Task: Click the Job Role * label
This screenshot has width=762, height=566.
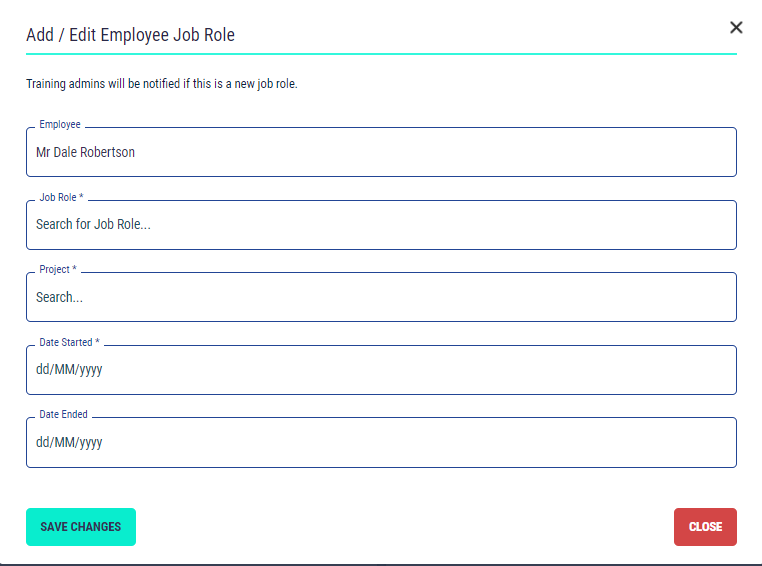Action: pos(61,197)
